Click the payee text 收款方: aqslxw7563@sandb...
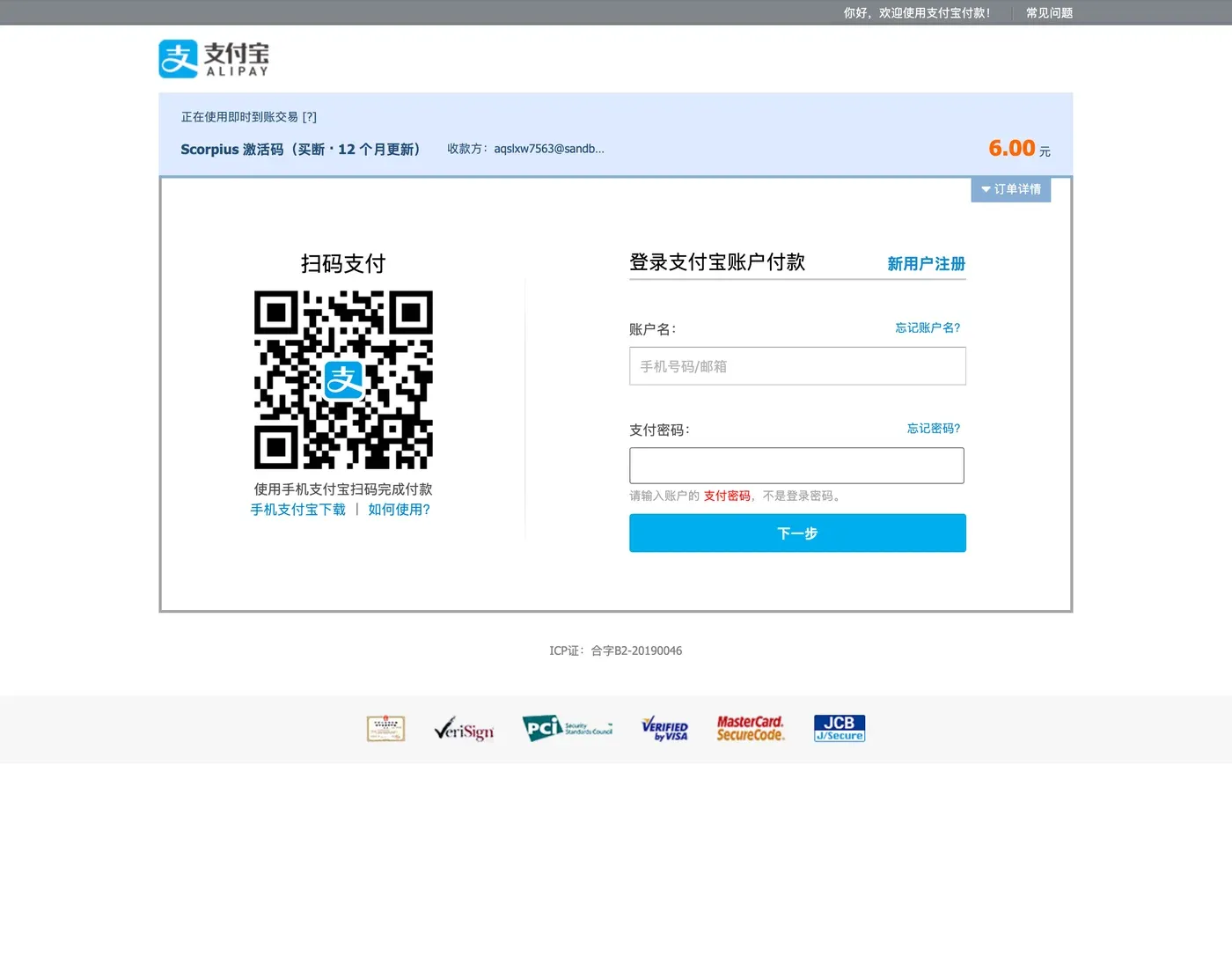Image resolution: width=1232 pixels, height=963 pixels. click(x=525, y=149)
